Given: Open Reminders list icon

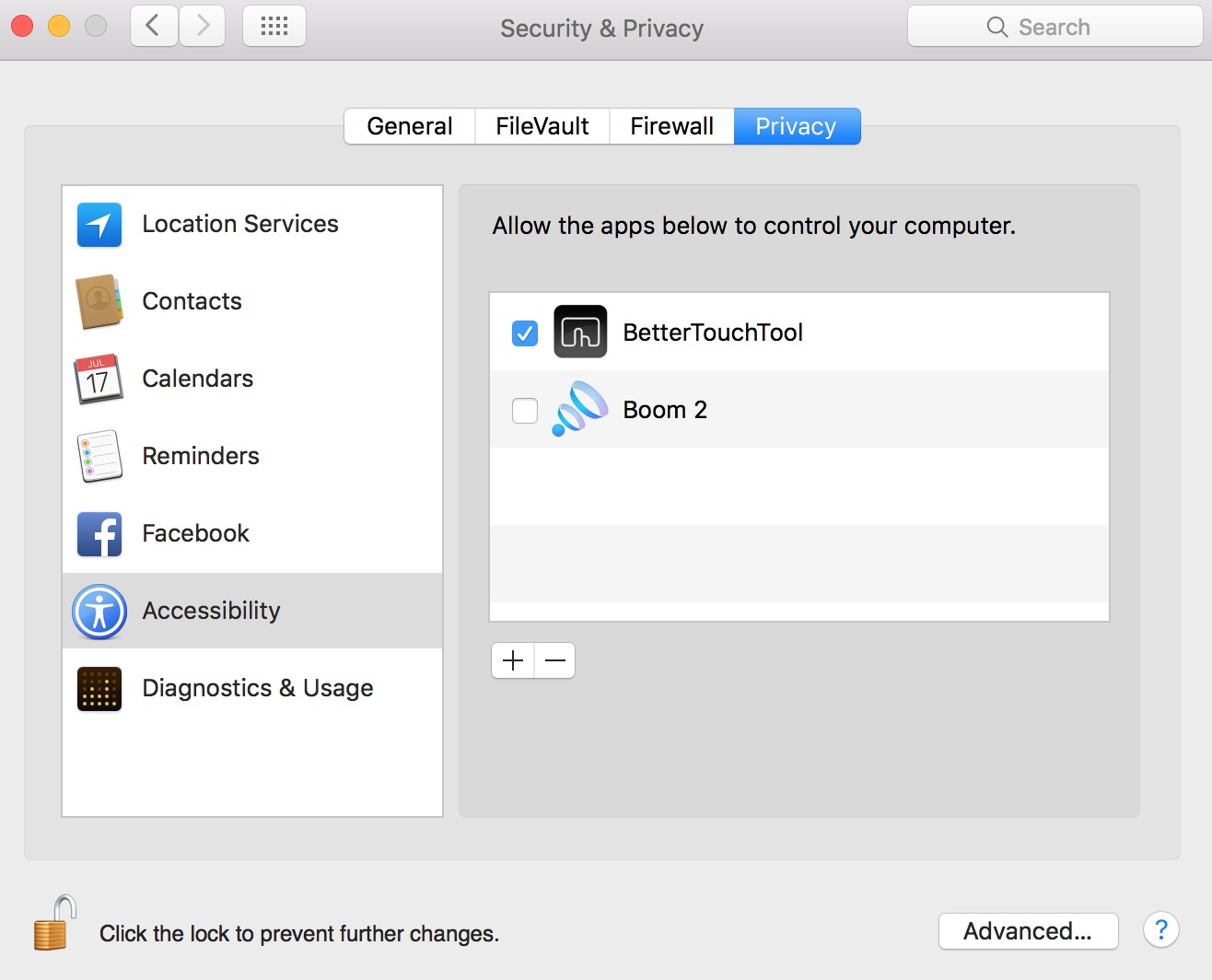Looking at the screenshot, I should pyautogui.click(x=99, y=456).
